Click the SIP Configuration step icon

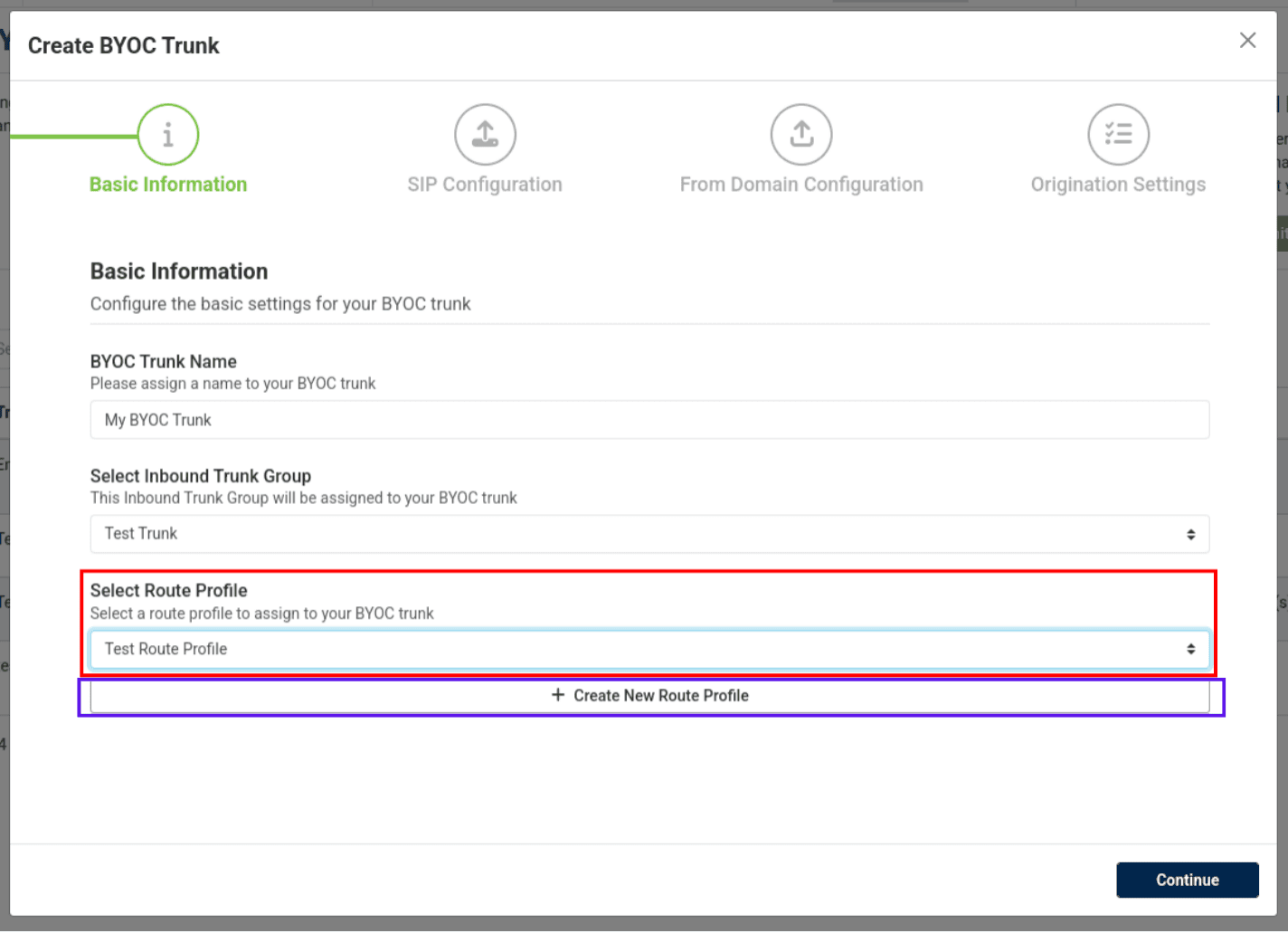pyautogui.click(x=485, y=135)
